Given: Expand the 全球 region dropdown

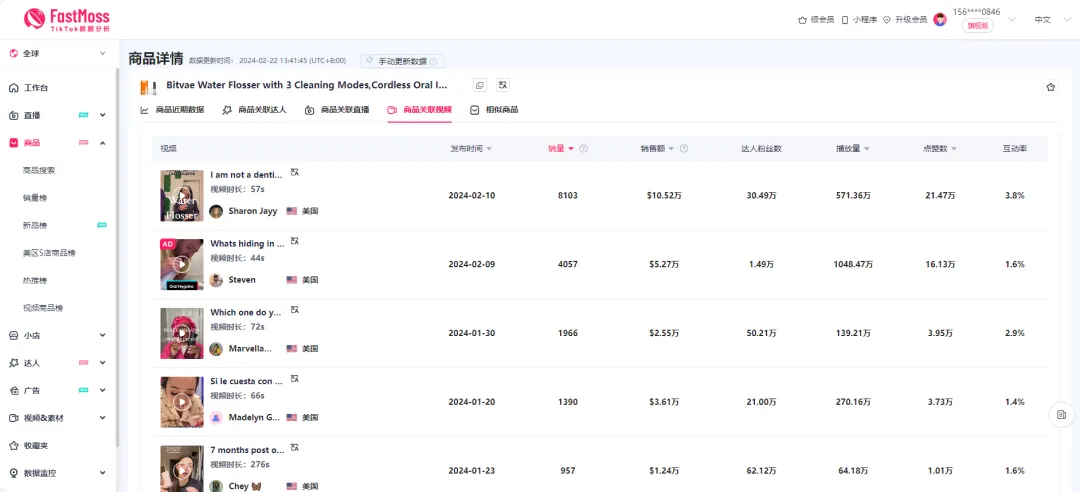Looking at the screenshot, I should 58,53.
